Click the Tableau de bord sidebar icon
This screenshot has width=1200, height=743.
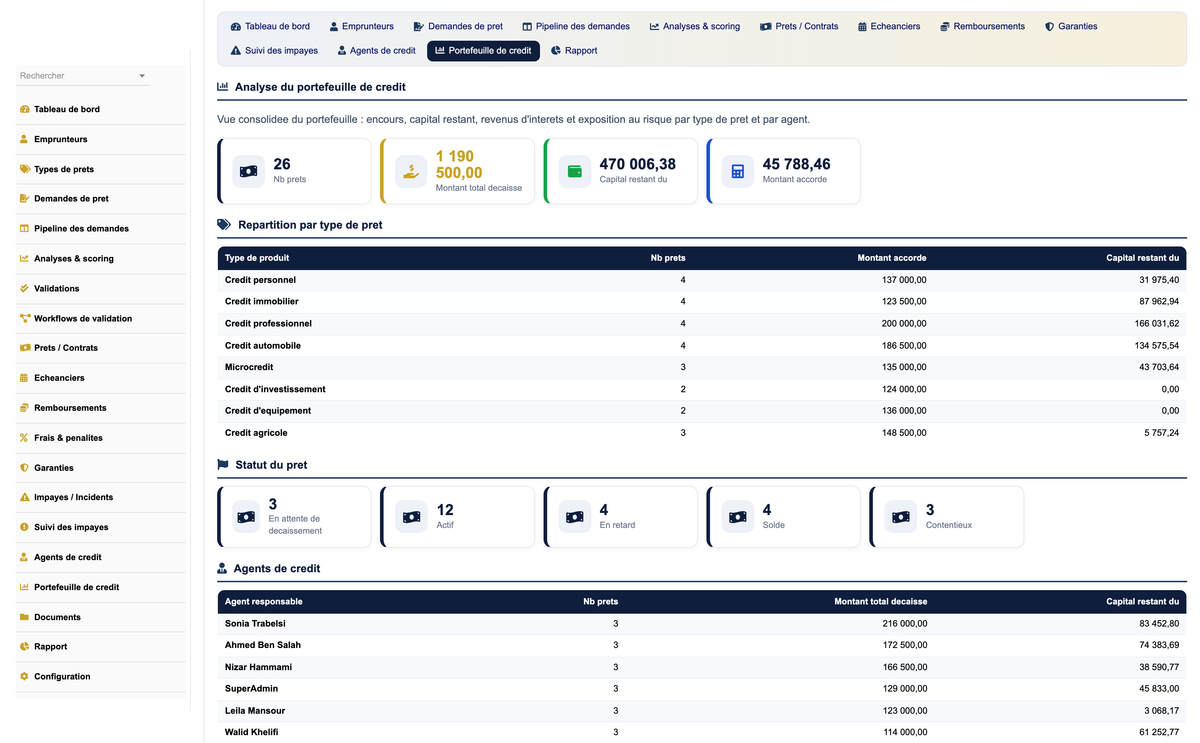point(24,109)
